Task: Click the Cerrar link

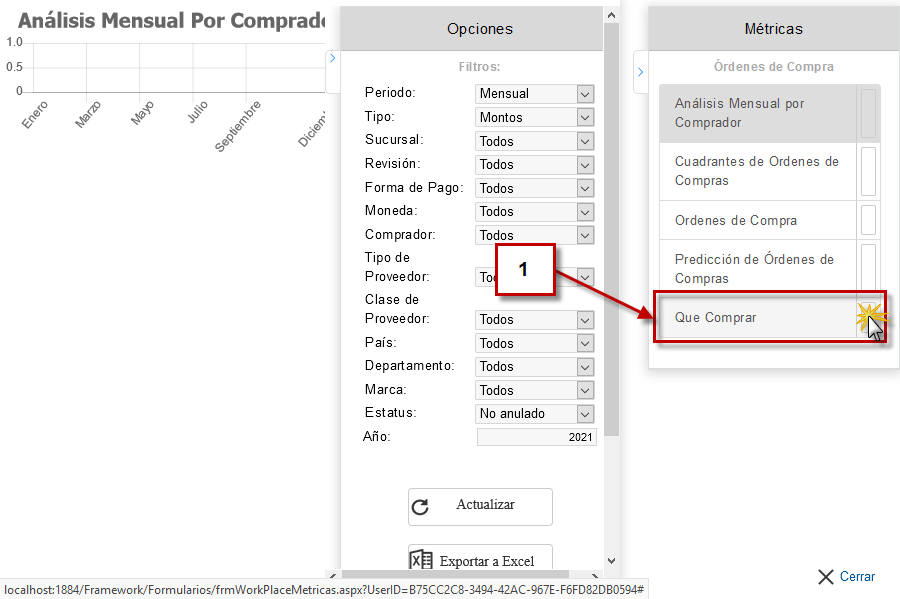Action: (x=857, y=577)
